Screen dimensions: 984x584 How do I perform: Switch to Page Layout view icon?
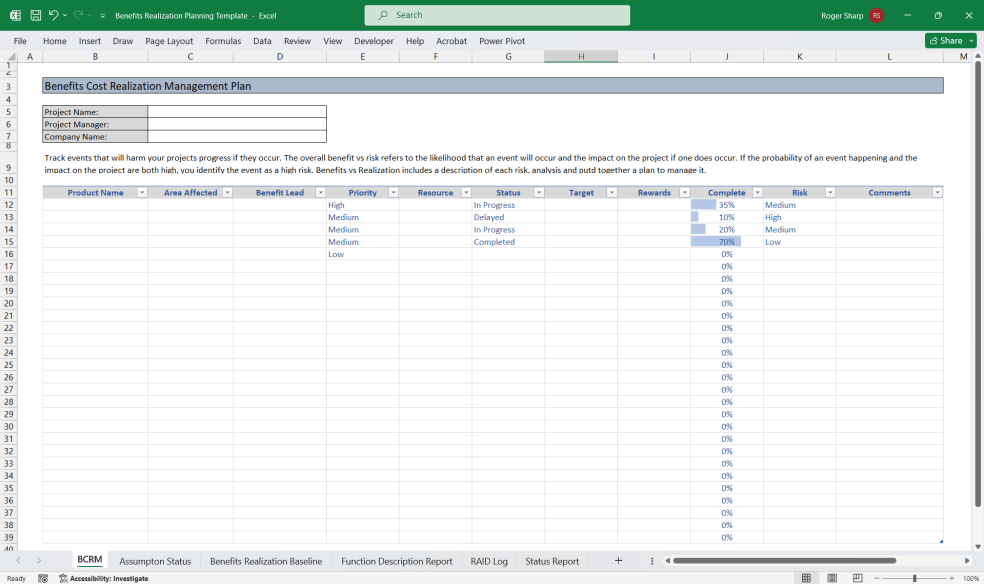[x=831, y=577]
